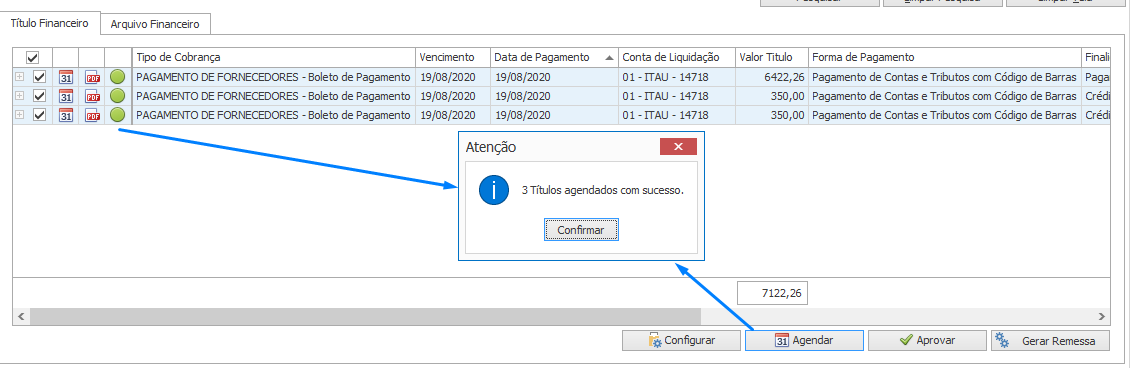Image resolution: width=1131 pixels, height=368 pixels.
Task: Confirm the dialog with Confirmar button
Action: [581, 230]
